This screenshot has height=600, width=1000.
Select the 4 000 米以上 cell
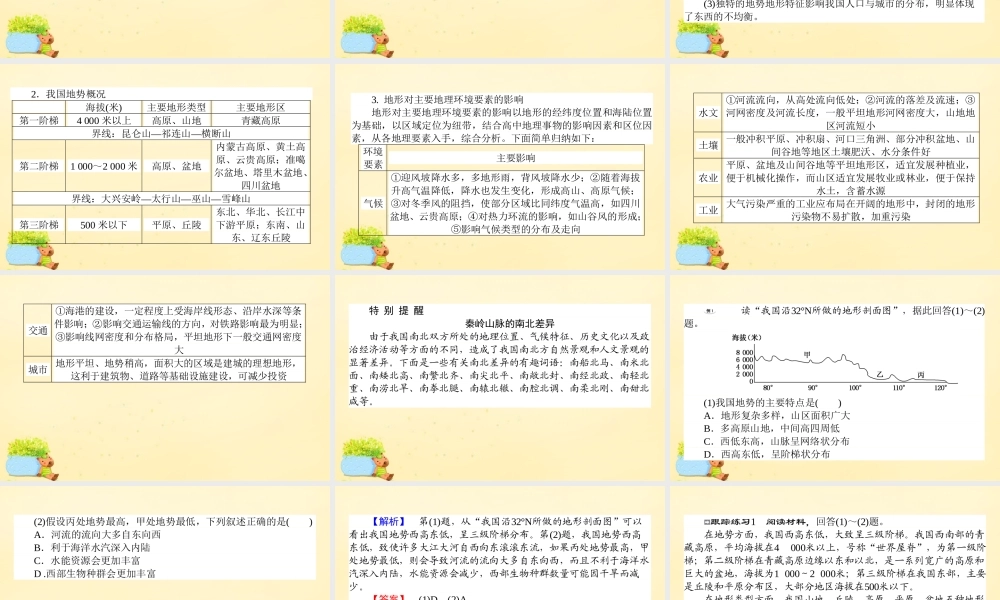click(x=103, y=121)
